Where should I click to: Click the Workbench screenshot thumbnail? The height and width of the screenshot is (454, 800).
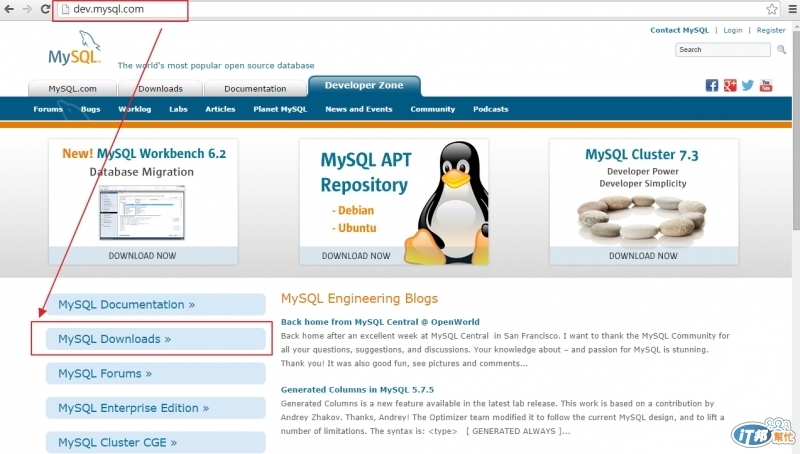[142, 213]
